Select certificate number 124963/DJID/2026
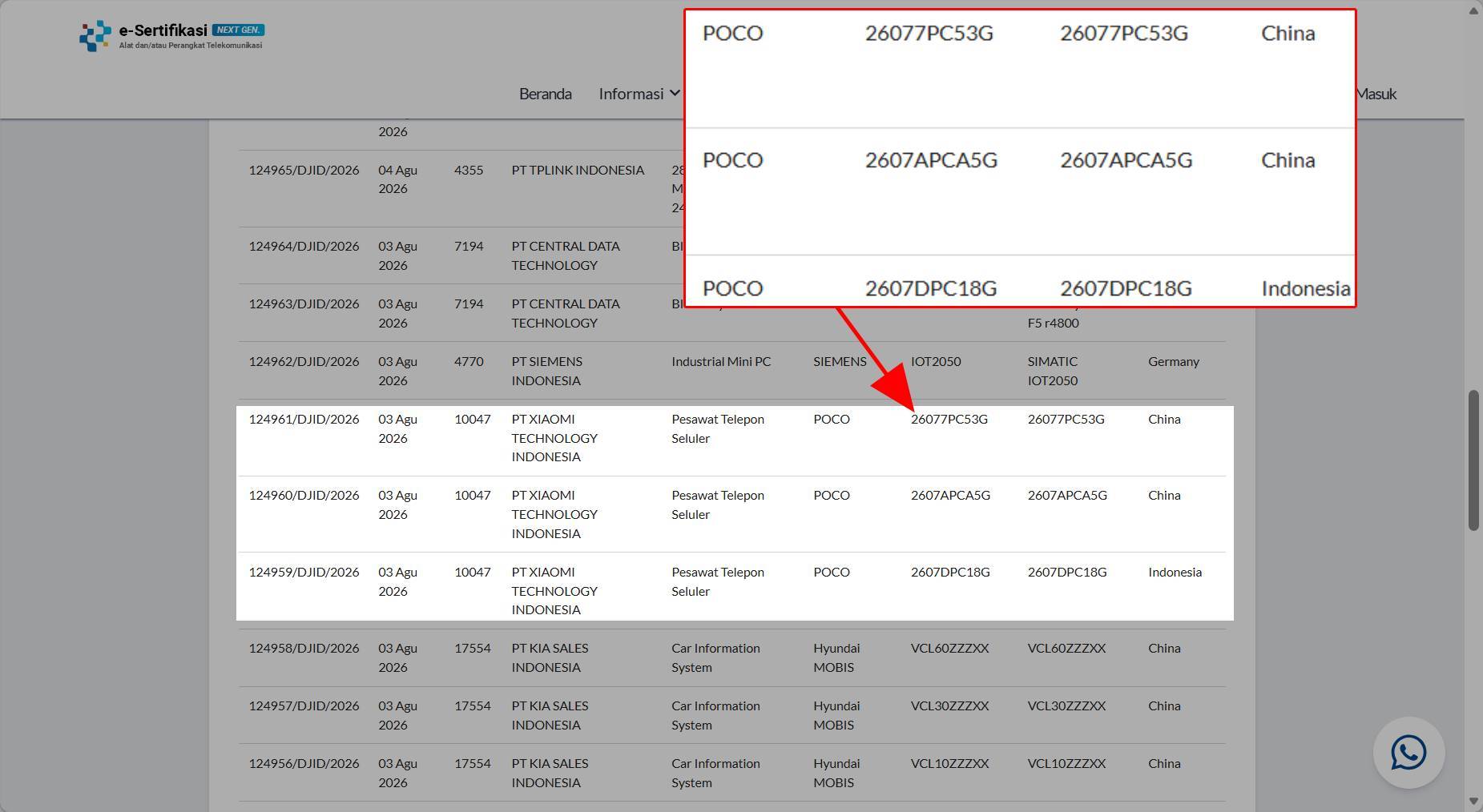This screenshot has height=812, width=1483. (x=304, y=303)
